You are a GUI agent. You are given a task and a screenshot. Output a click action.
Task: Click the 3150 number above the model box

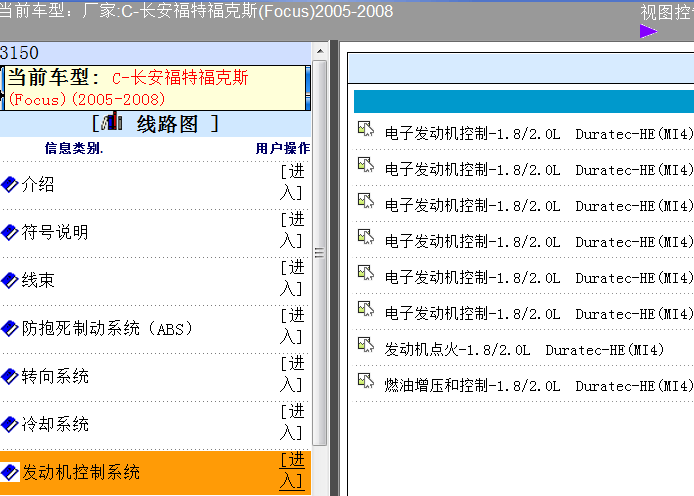click(19, 53)
